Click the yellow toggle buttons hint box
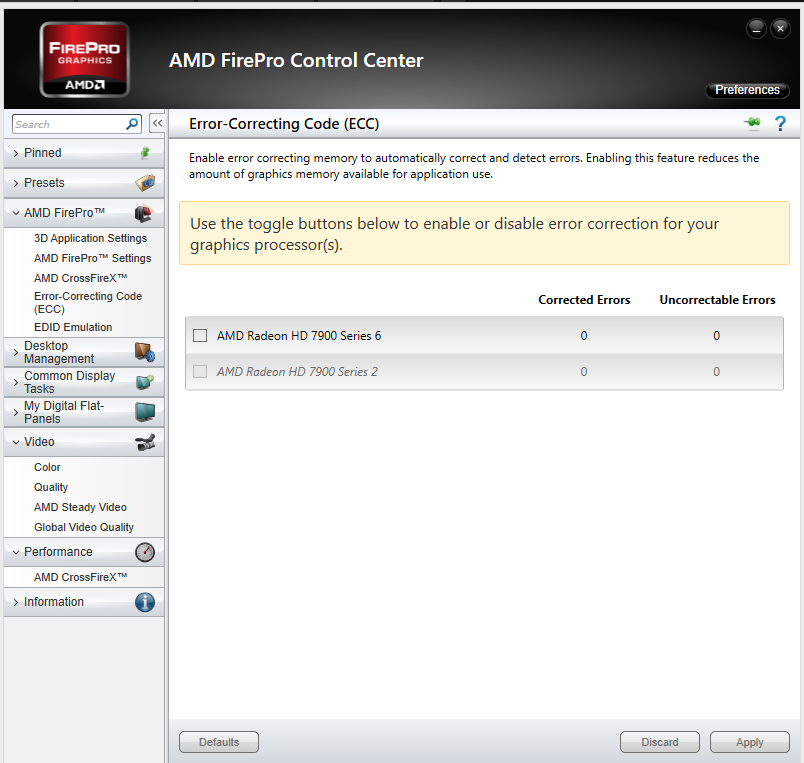The width and height of the screenshot is (804, 763). [484, 233]
